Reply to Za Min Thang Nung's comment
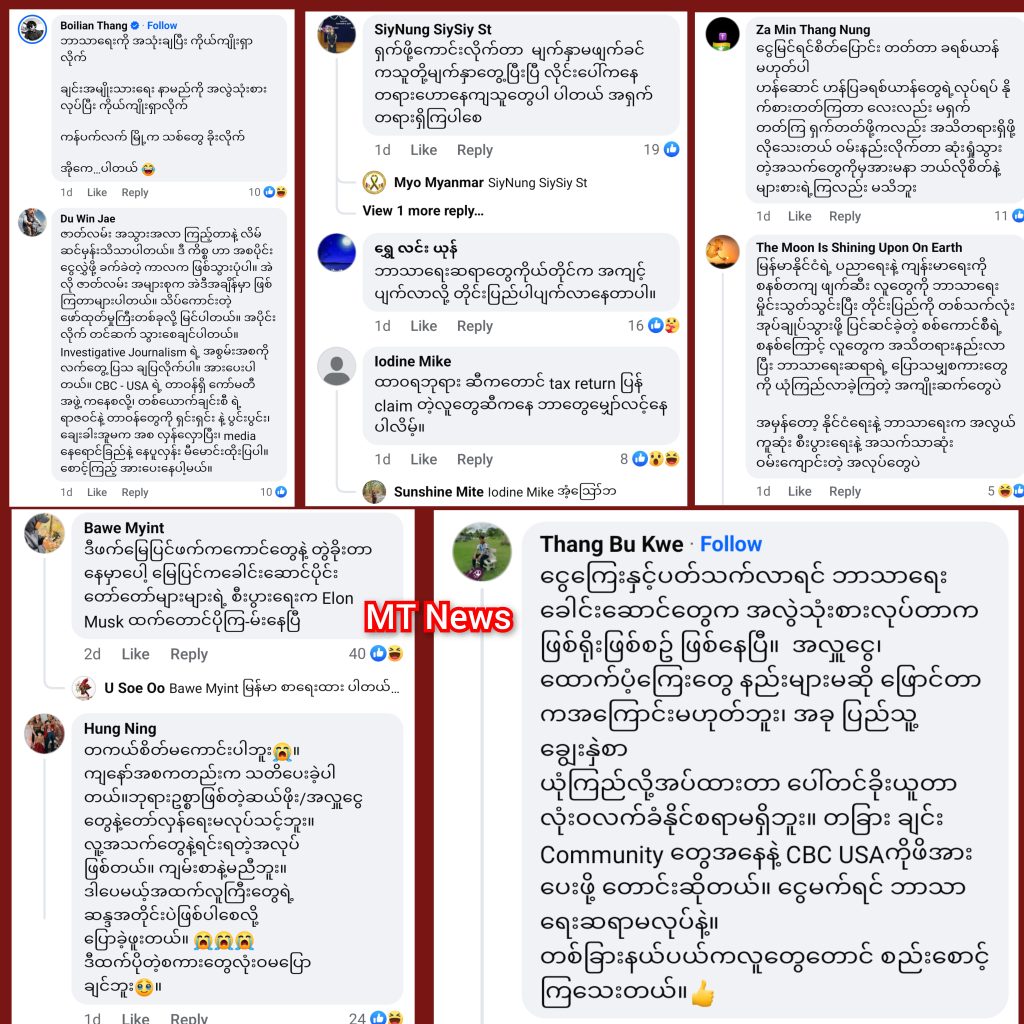Screen dimensions: 1024x1024 844,216
